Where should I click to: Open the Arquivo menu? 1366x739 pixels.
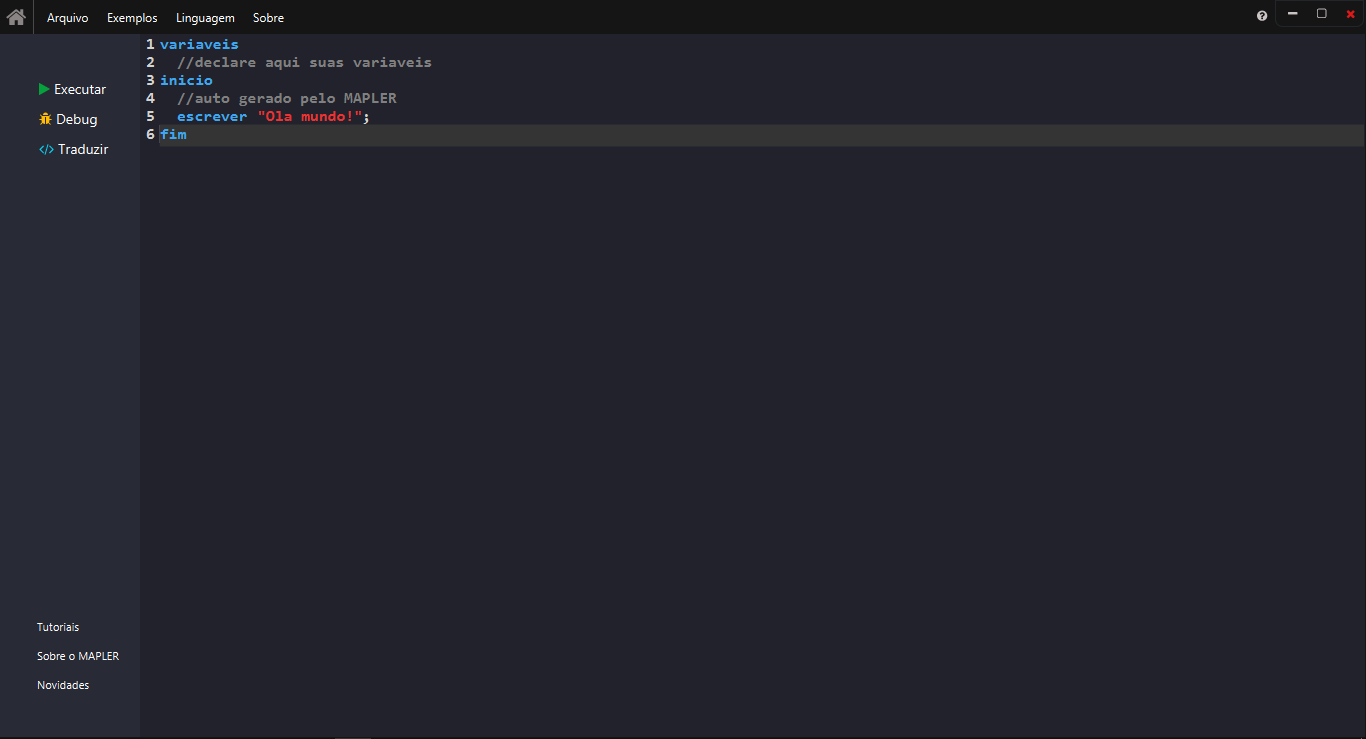(x=67, y=18)
